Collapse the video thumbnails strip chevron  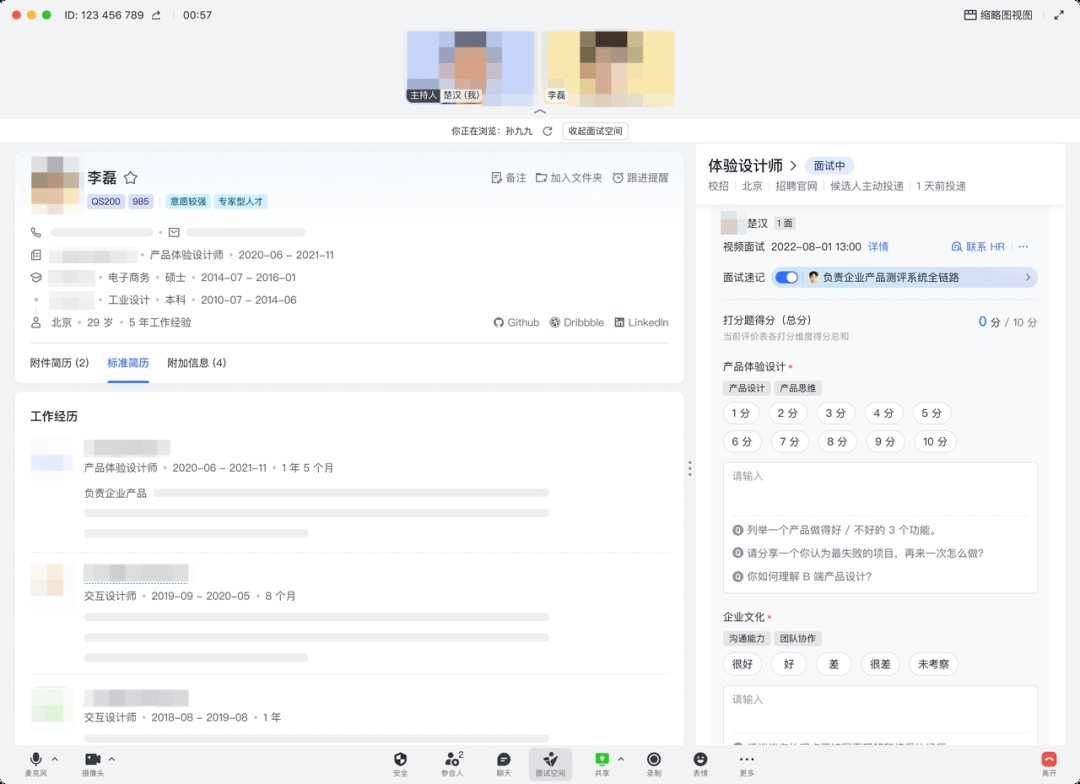(x=540, y=112)
